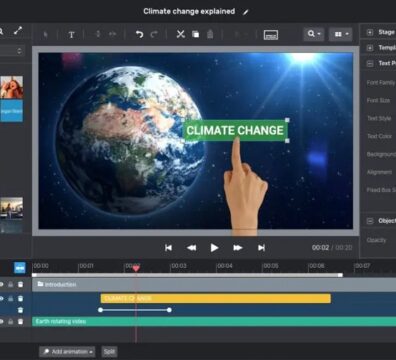Image resolution: width=396 pixels, height=360 pixels.
Task: Click the work area bar end handle
Action: tap(340, 275)
